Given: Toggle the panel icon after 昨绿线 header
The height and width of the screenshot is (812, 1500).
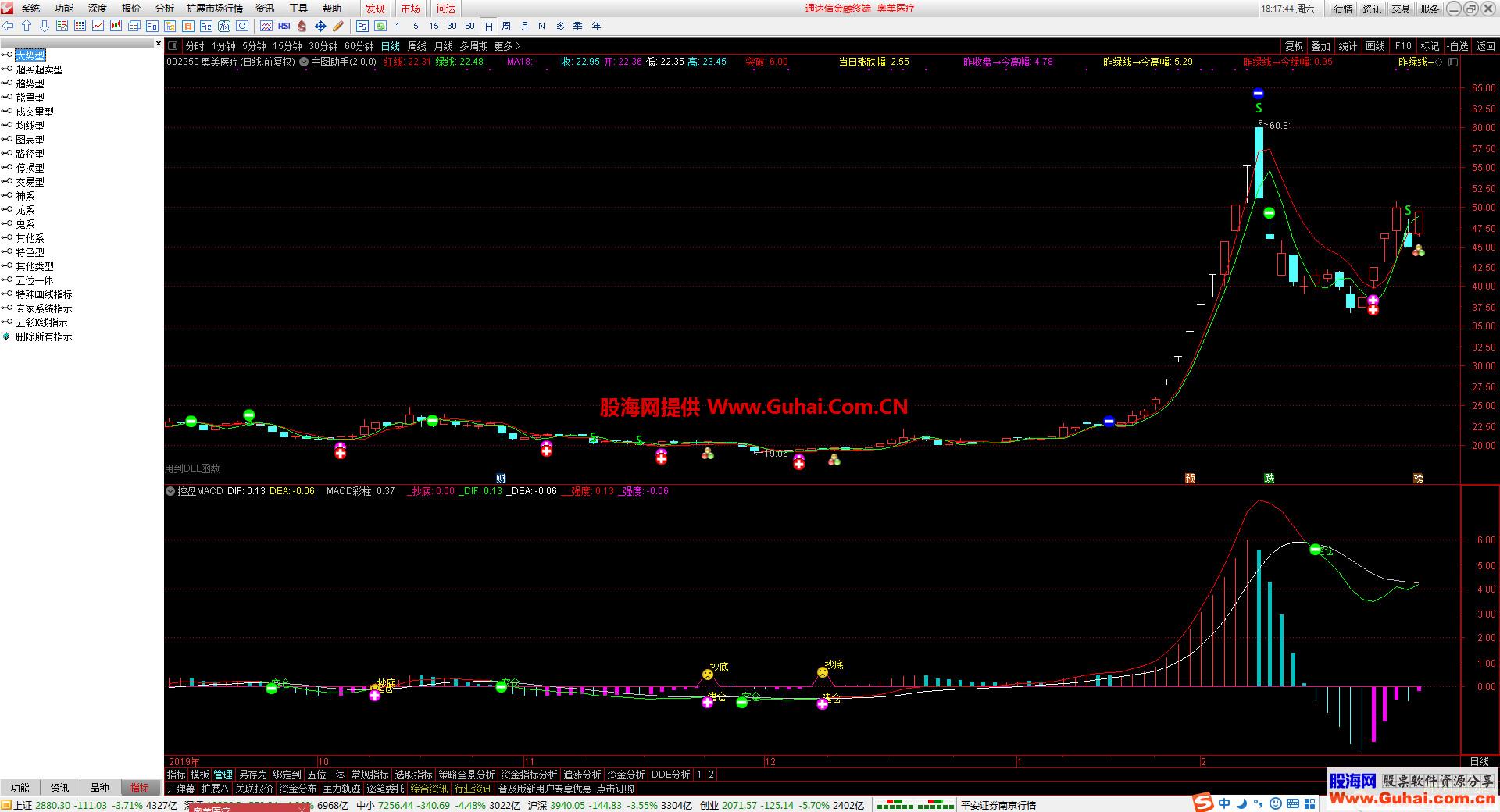Looking at the screenshot, I should point(1453,62).
